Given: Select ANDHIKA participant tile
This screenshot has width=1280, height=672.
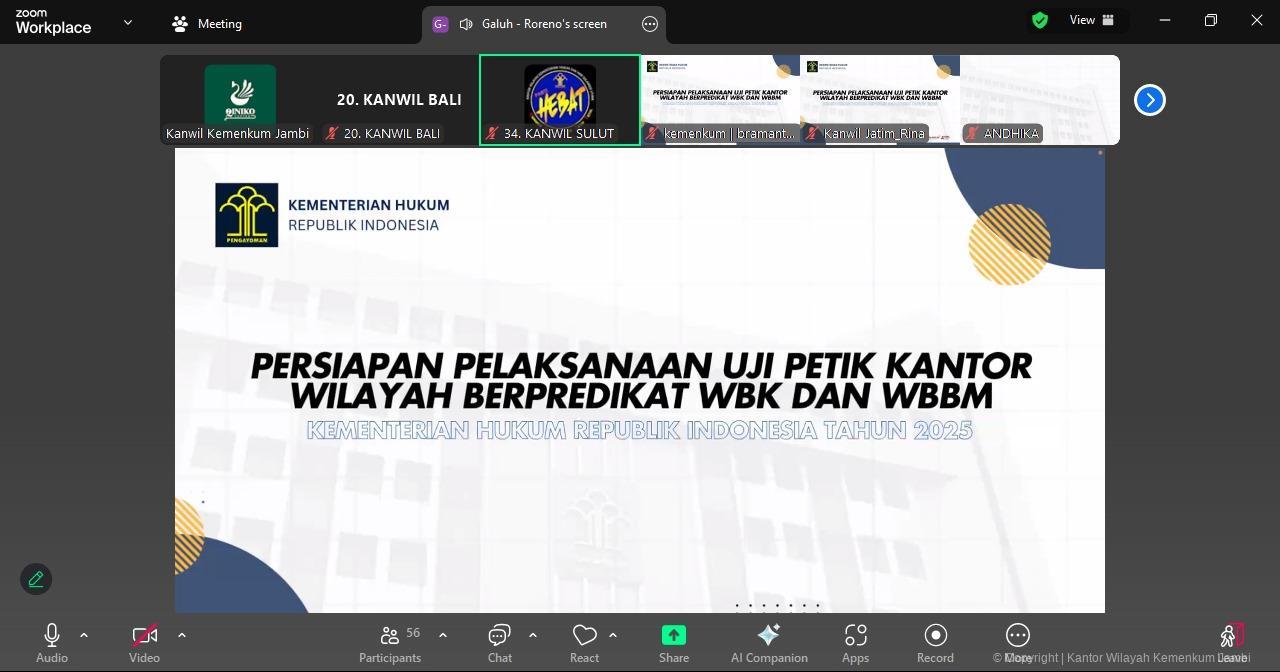Looking at the screenshot, I should point(1040,100).
